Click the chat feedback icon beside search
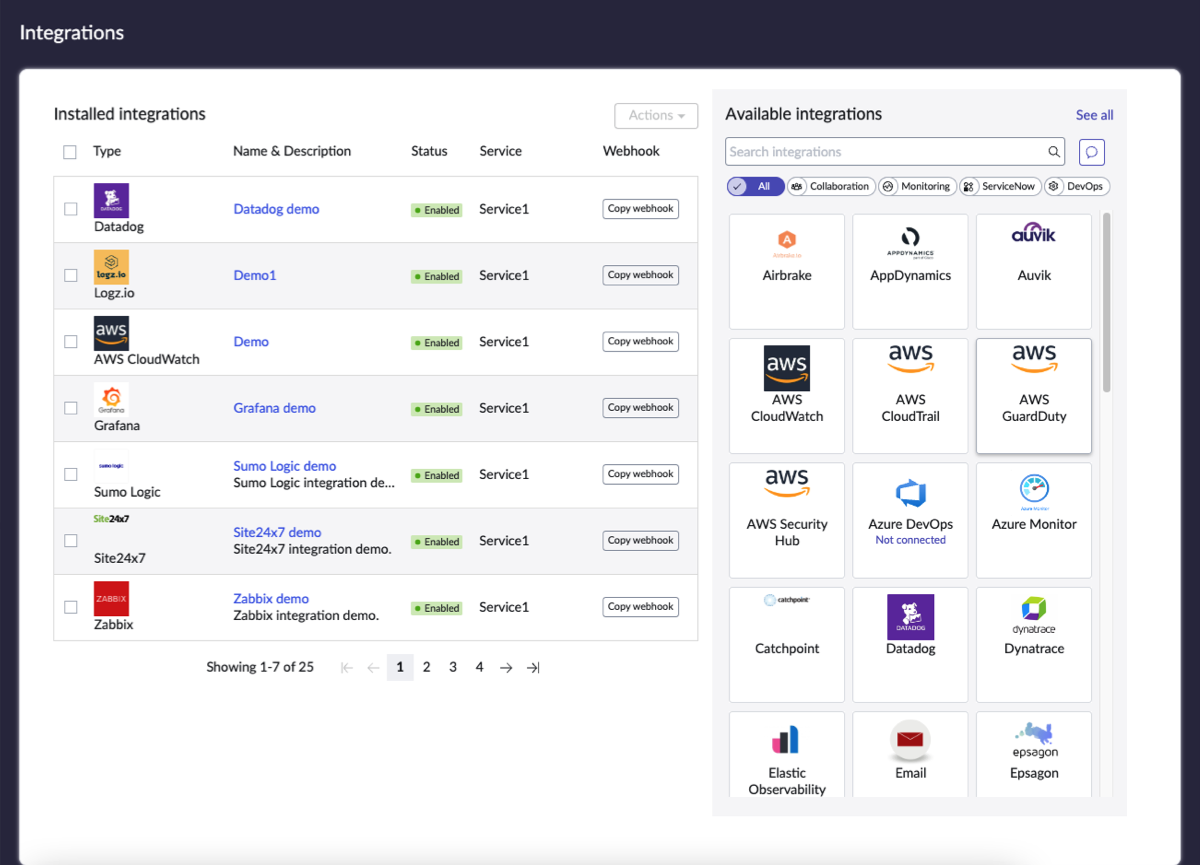Screen dimensions: 1200x865 tap(1092, 152)
